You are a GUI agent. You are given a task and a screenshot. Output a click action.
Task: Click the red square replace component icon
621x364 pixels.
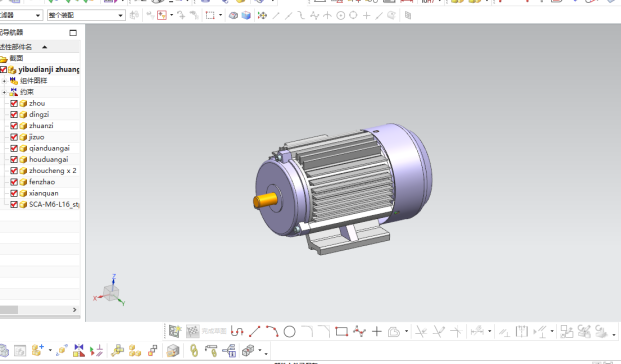point(152,351)
